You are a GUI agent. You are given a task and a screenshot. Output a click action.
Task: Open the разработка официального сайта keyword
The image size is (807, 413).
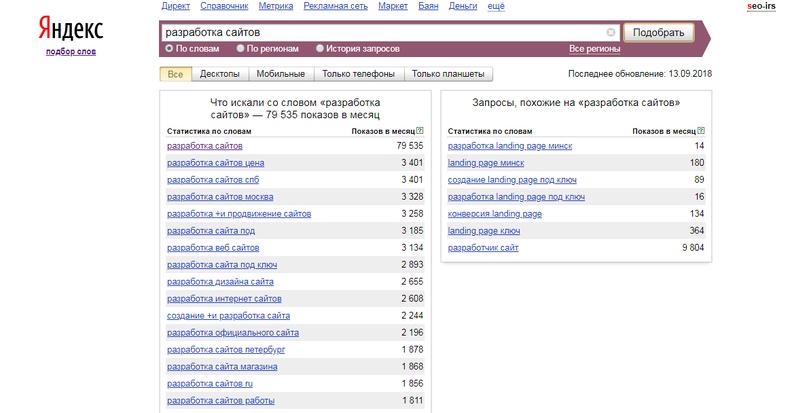click(233, 333)
